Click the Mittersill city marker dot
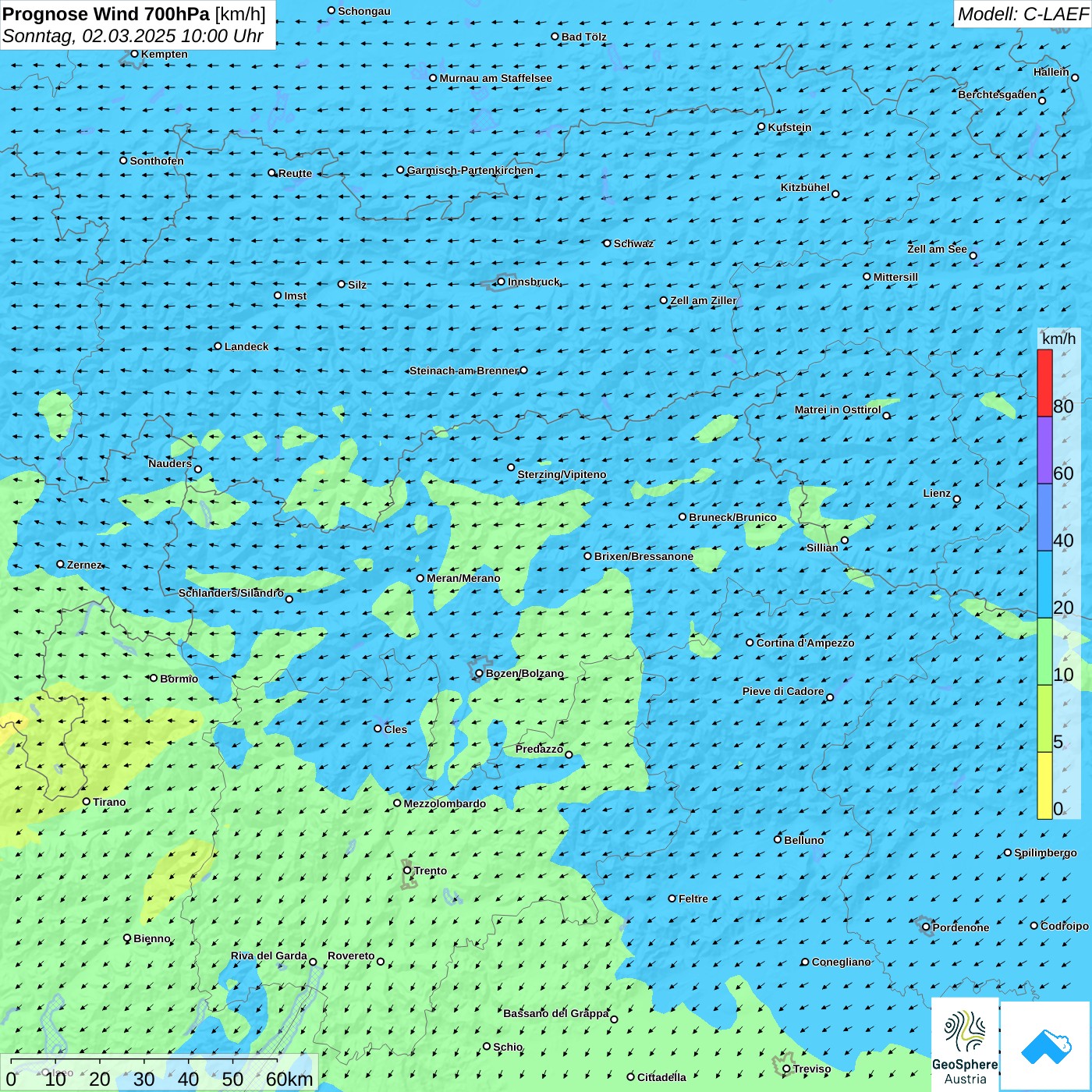 (x=867, y=277)
